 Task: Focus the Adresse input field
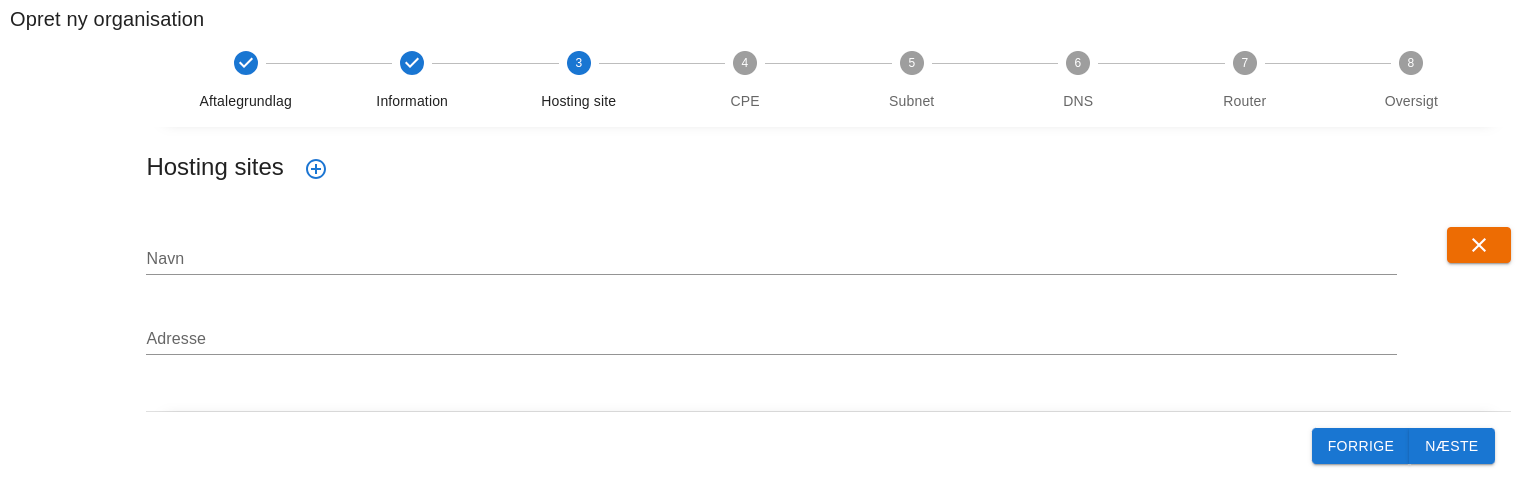click(x=770, y=339)
